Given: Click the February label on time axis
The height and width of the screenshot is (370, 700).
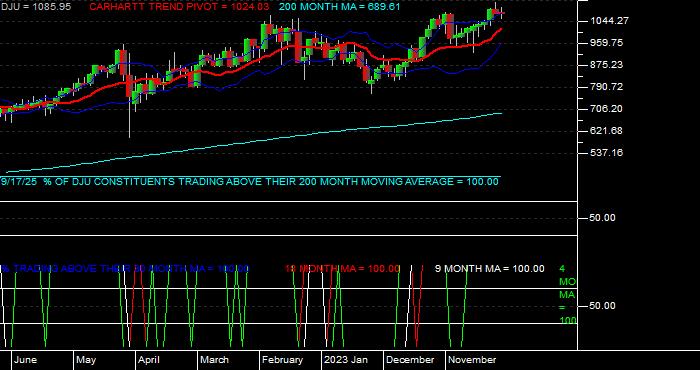Looking at the screenshot, I should click(282, 360).
